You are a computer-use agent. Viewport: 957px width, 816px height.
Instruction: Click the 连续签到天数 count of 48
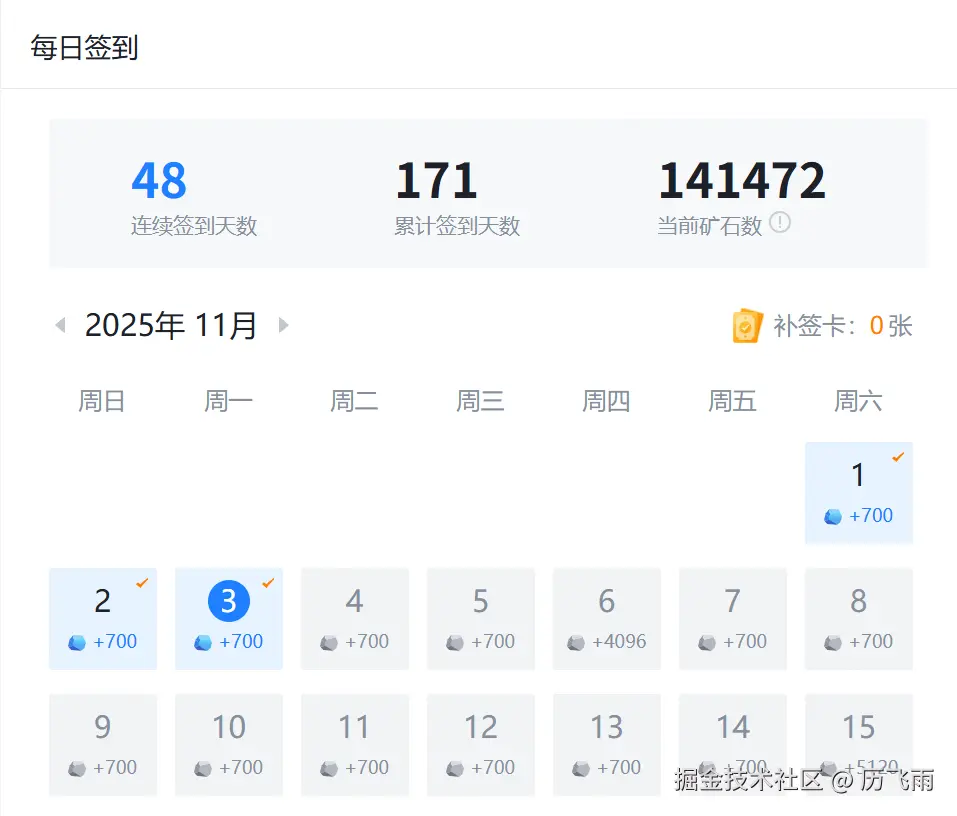pos(159,179)
